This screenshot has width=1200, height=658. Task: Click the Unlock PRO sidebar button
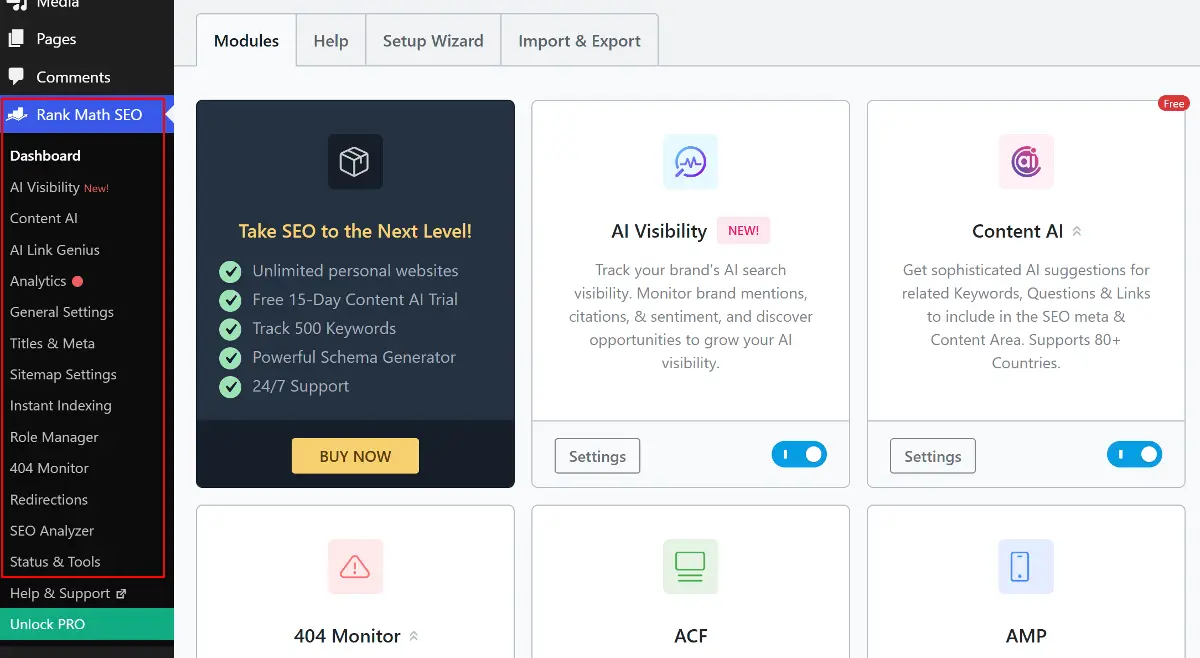pyautogui.click(x=87, y=624)
